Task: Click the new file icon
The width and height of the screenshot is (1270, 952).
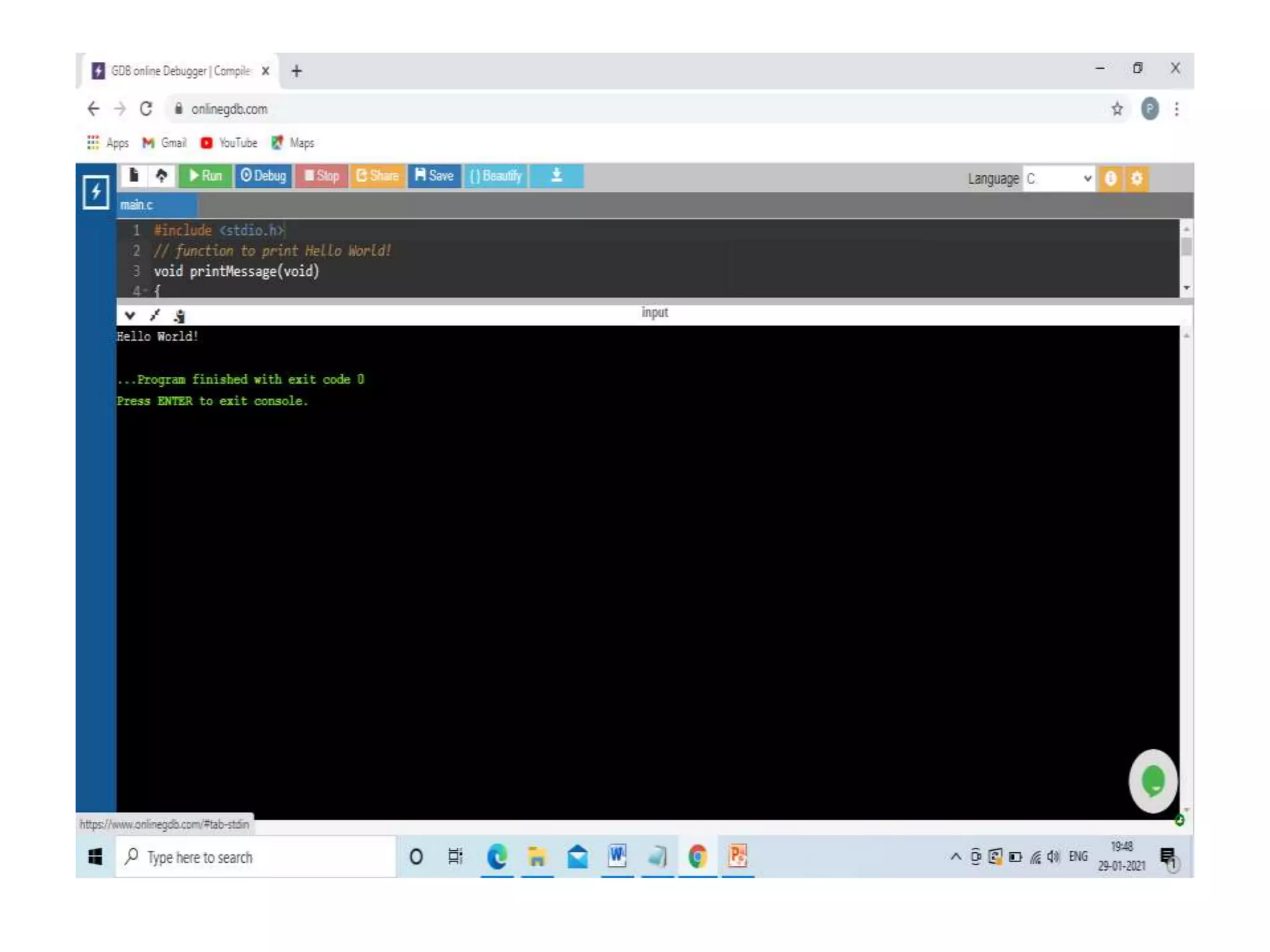Action: [133, 176]
